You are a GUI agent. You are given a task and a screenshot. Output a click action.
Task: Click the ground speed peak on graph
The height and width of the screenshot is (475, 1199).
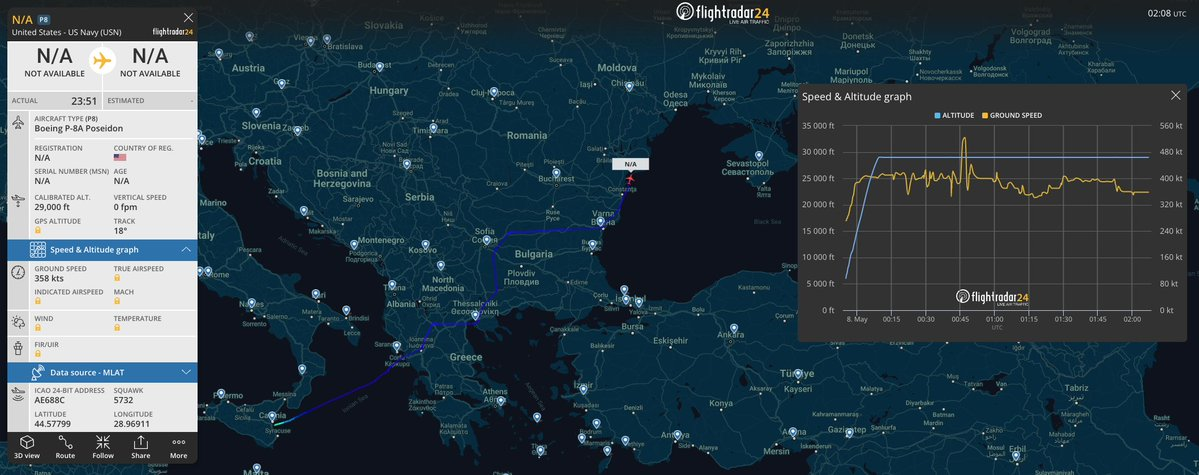click(x=964, y=140)
